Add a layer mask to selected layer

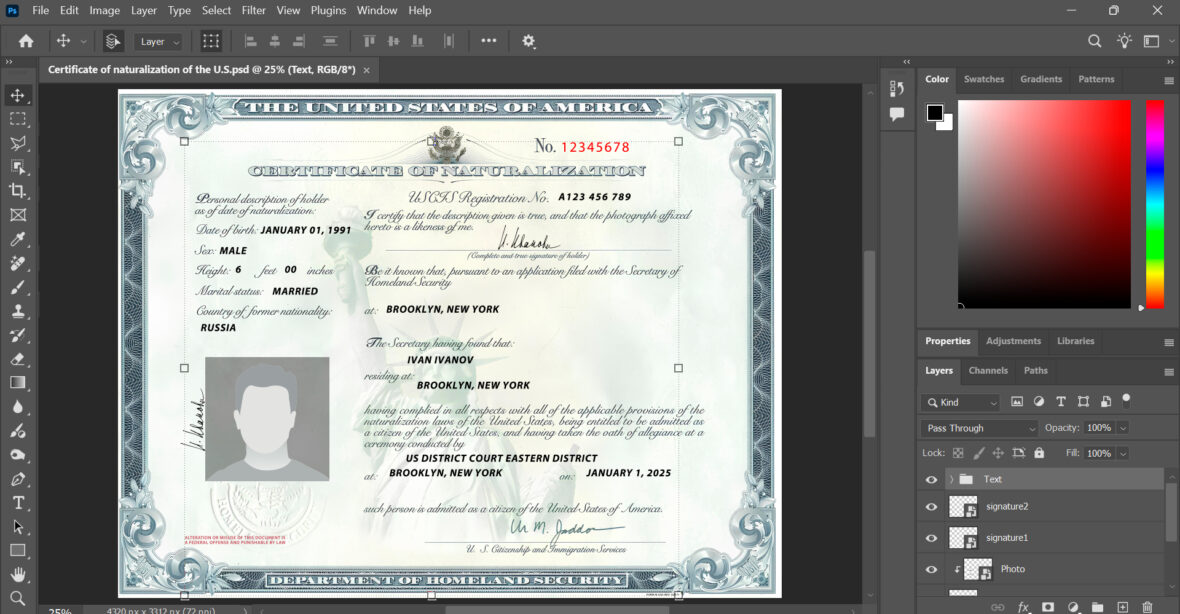(1047, 605)
